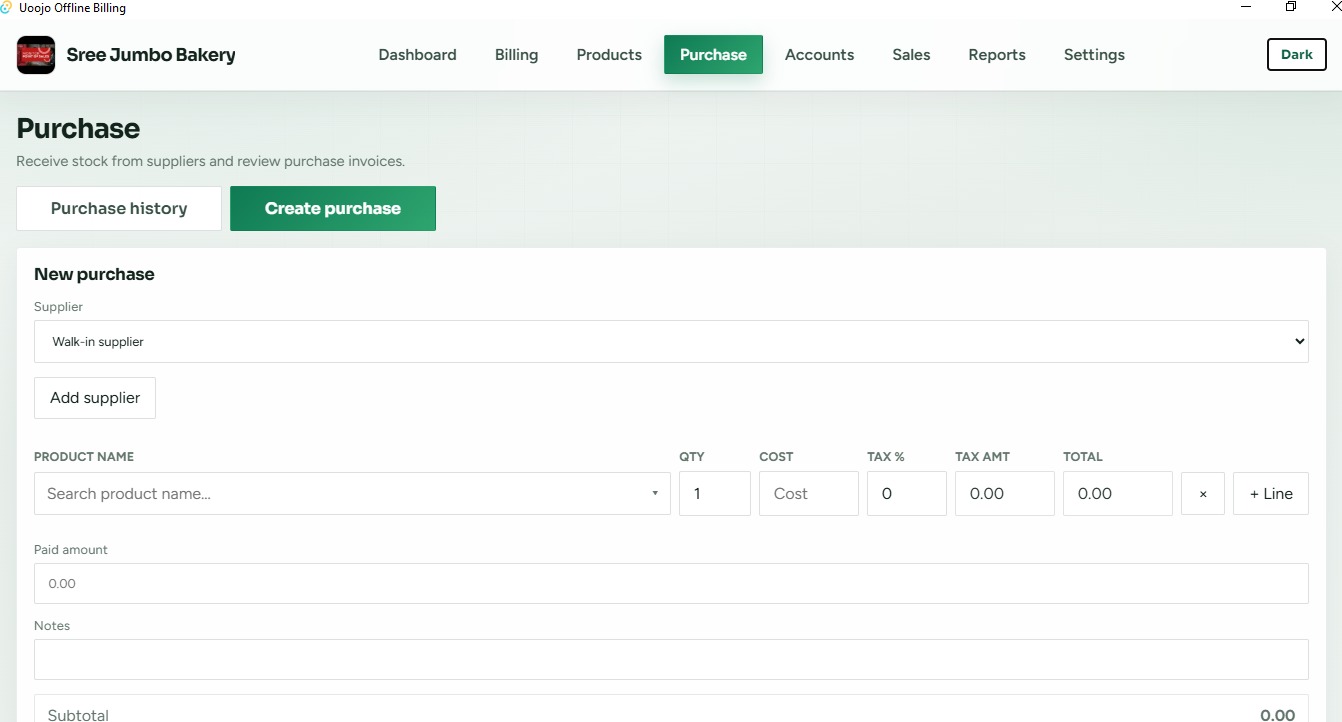Navigate to the Sales section
The image size is (1342, 722).
click(x=911, y=55)
